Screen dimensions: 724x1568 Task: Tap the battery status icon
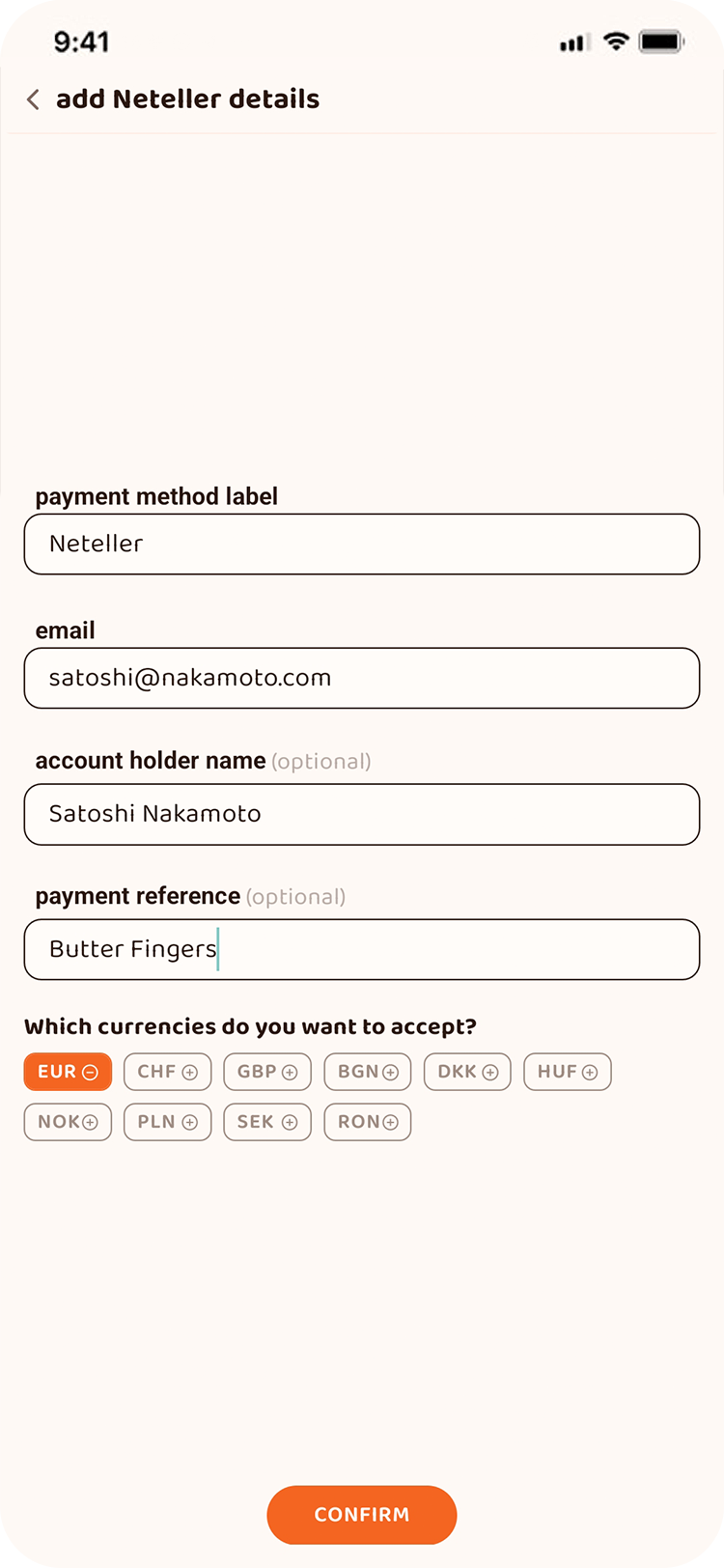(x=662, y=42)
